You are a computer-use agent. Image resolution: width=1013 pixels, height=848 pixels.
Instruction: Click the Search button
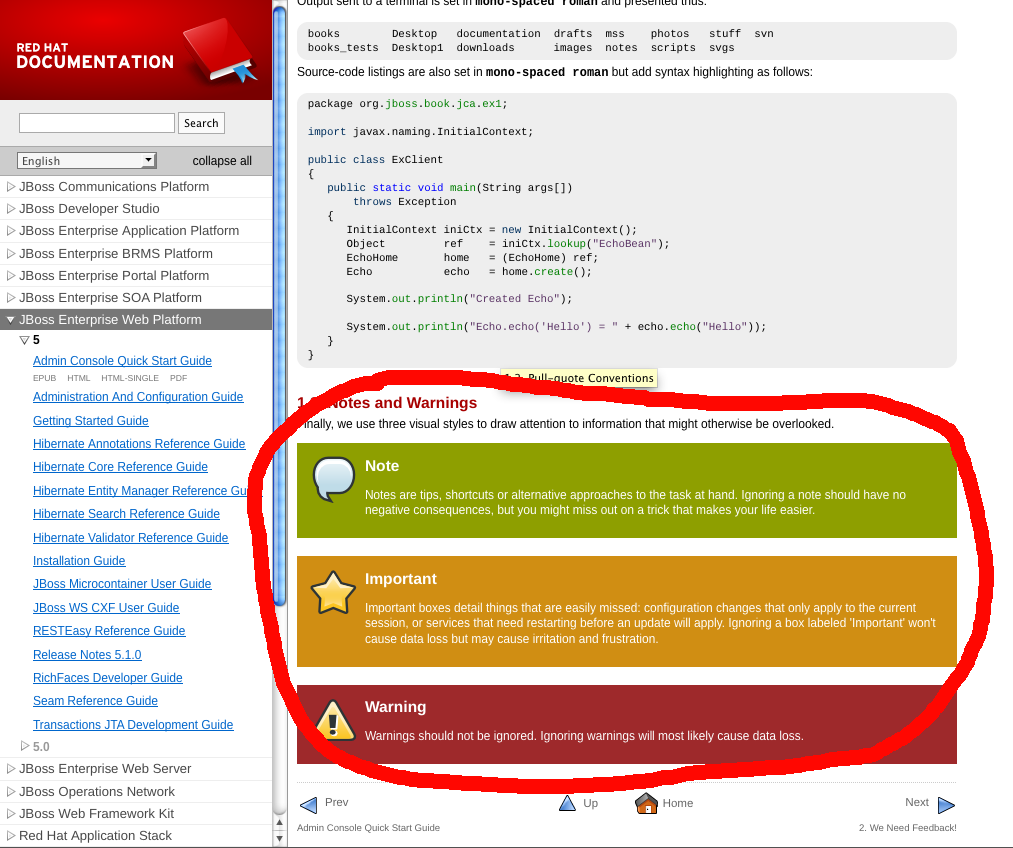click(x=201, y=123)
